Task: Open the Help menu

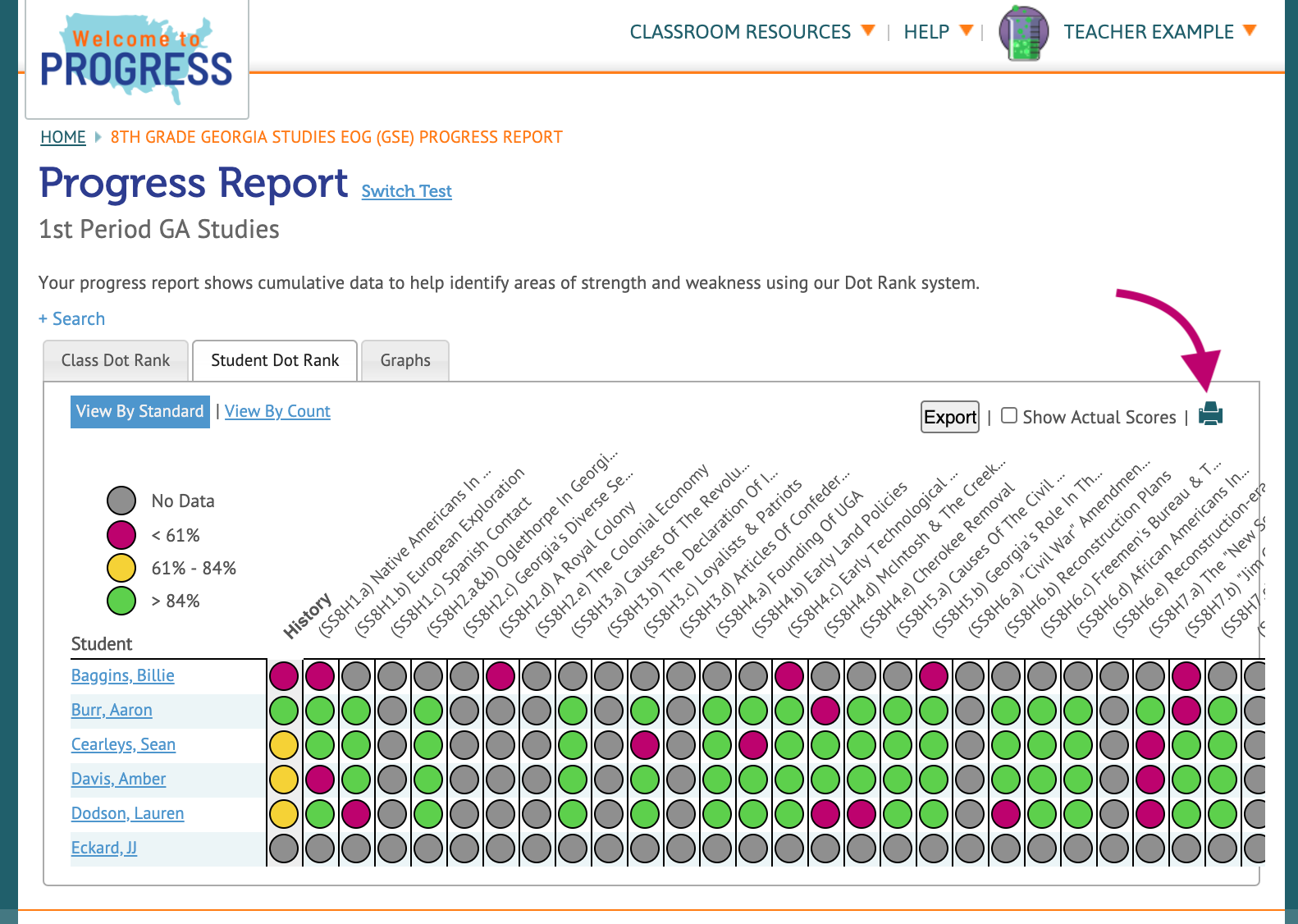Action: tap(926, 32)
